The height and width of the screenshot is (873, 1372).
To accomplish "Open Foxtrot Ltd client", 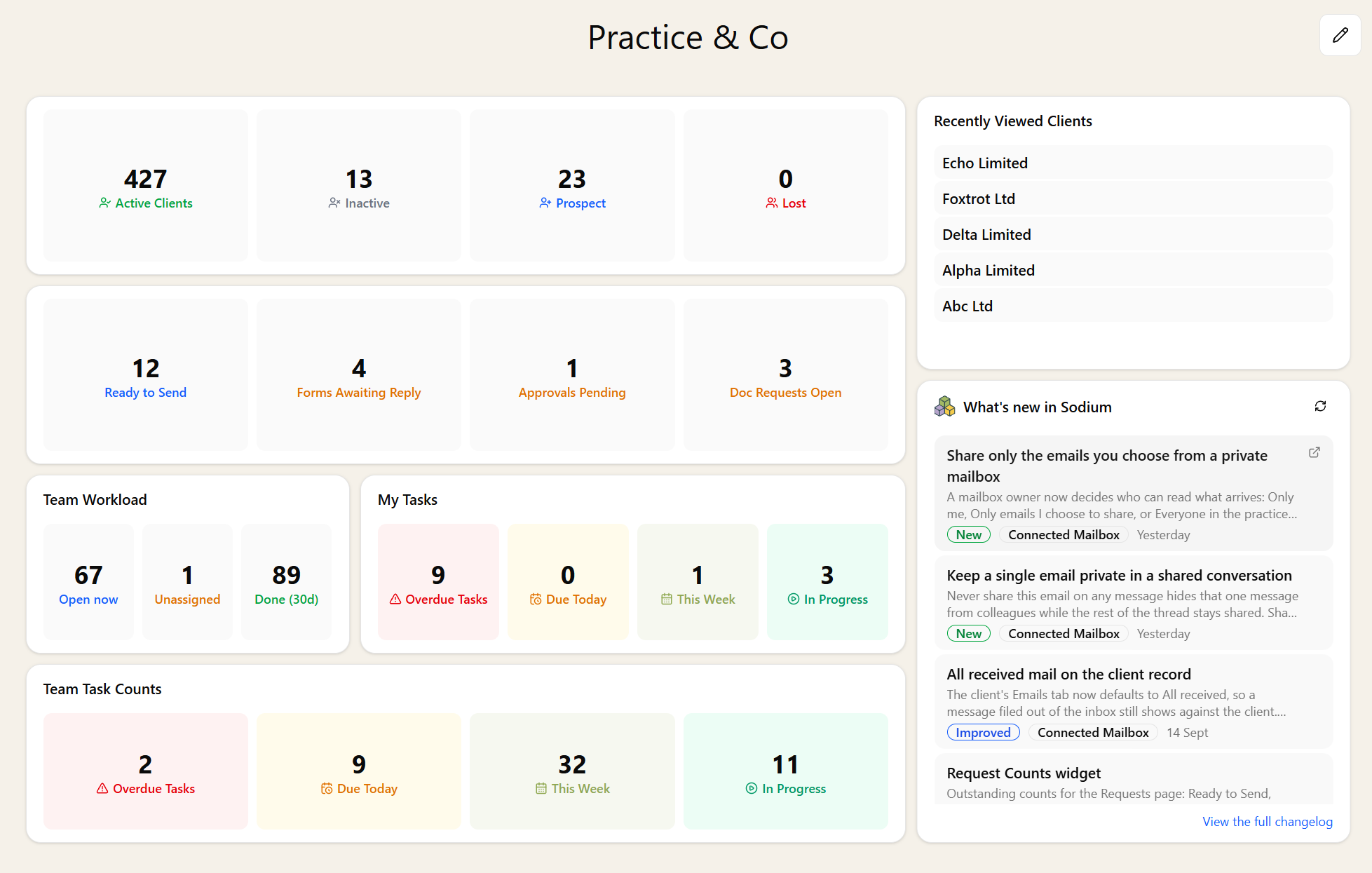I will (x=1133, y=198).
